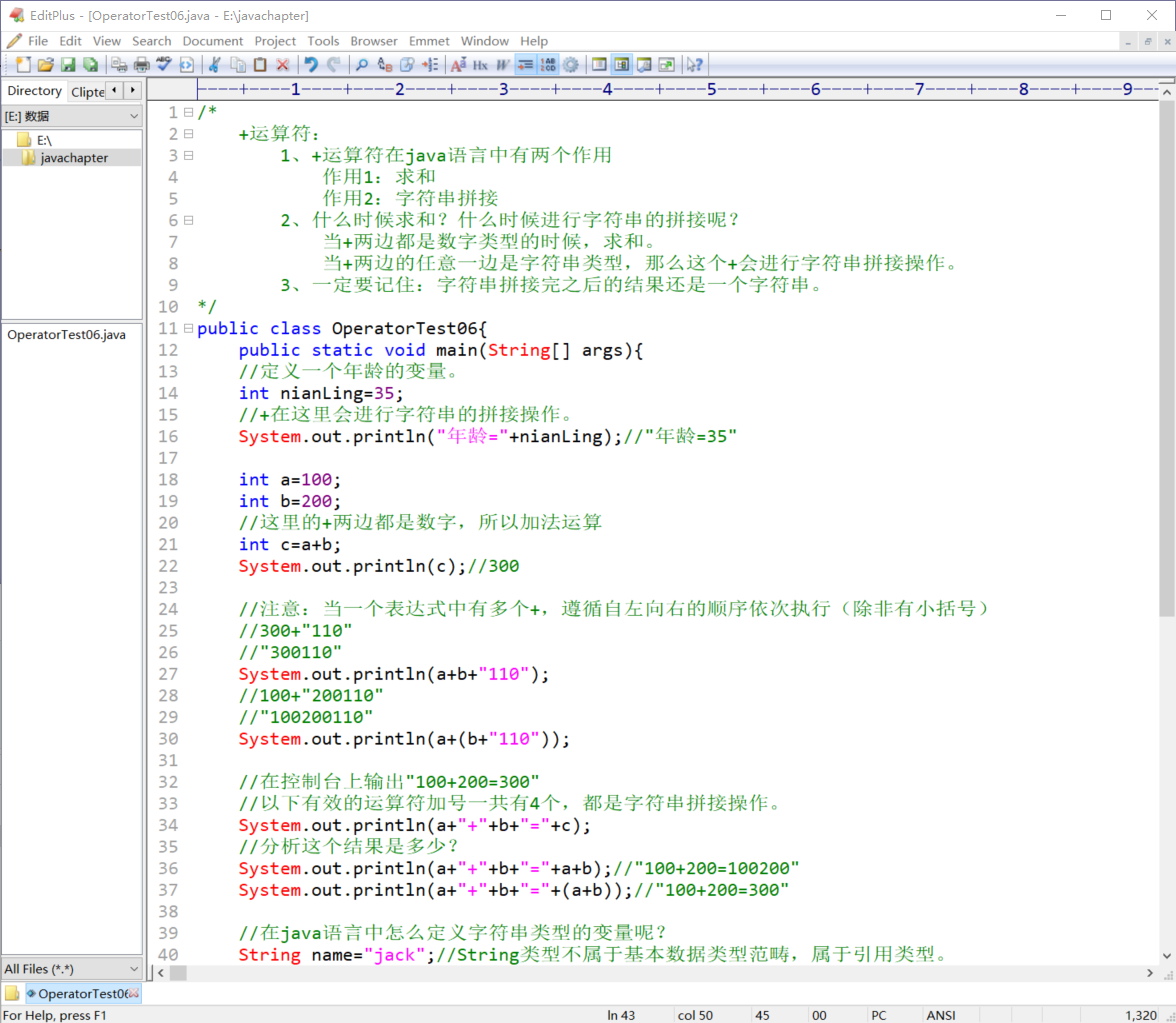1176x1023 pixels.
Task: Open the Emmet menu
Action: pos(429,41)
